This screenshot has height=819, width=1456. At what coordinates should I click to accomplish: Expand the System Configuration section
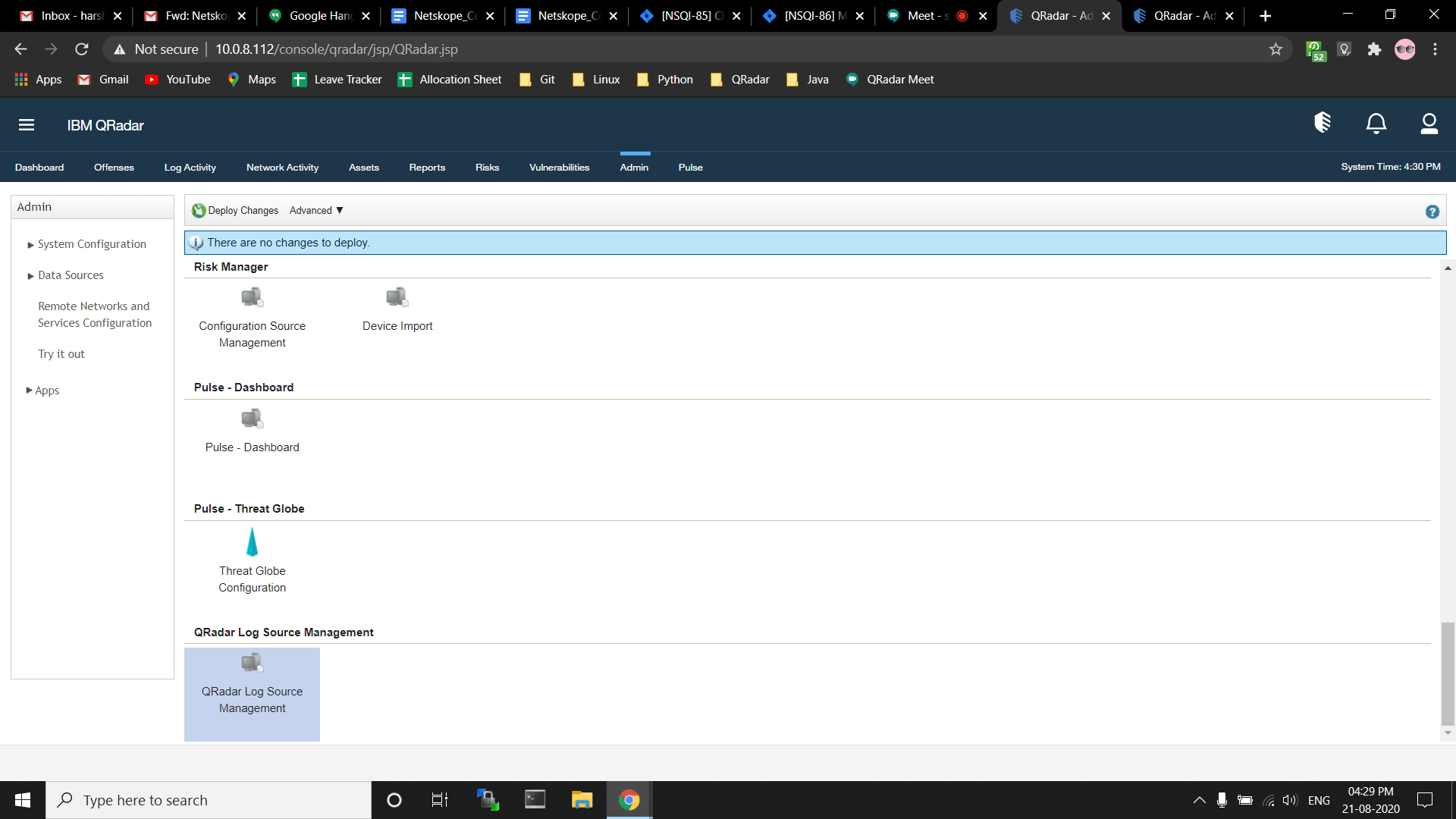91,243
